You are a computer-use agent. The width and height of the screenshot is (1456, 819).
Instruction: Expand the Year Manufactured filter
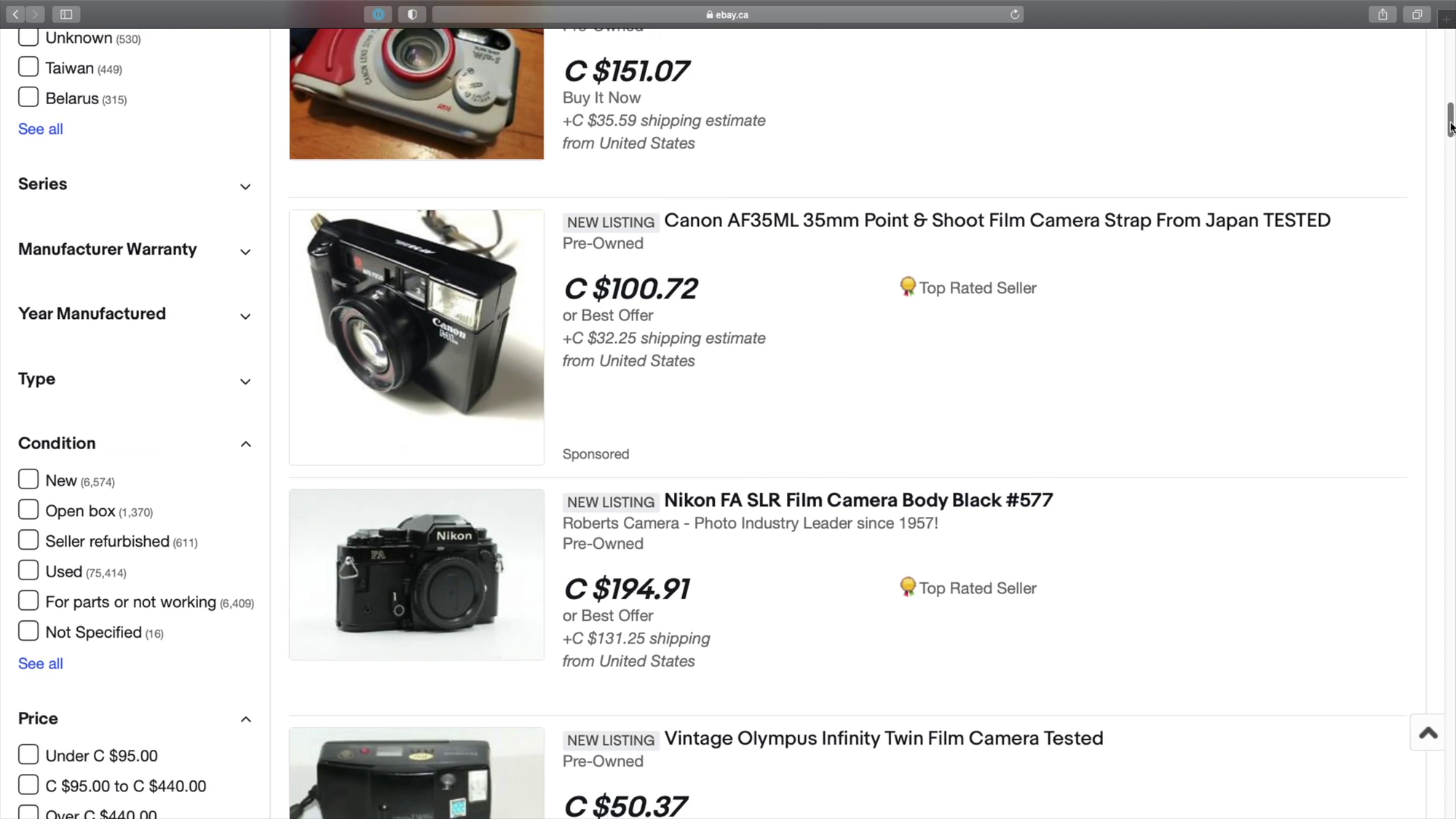(x=135, y=314)
